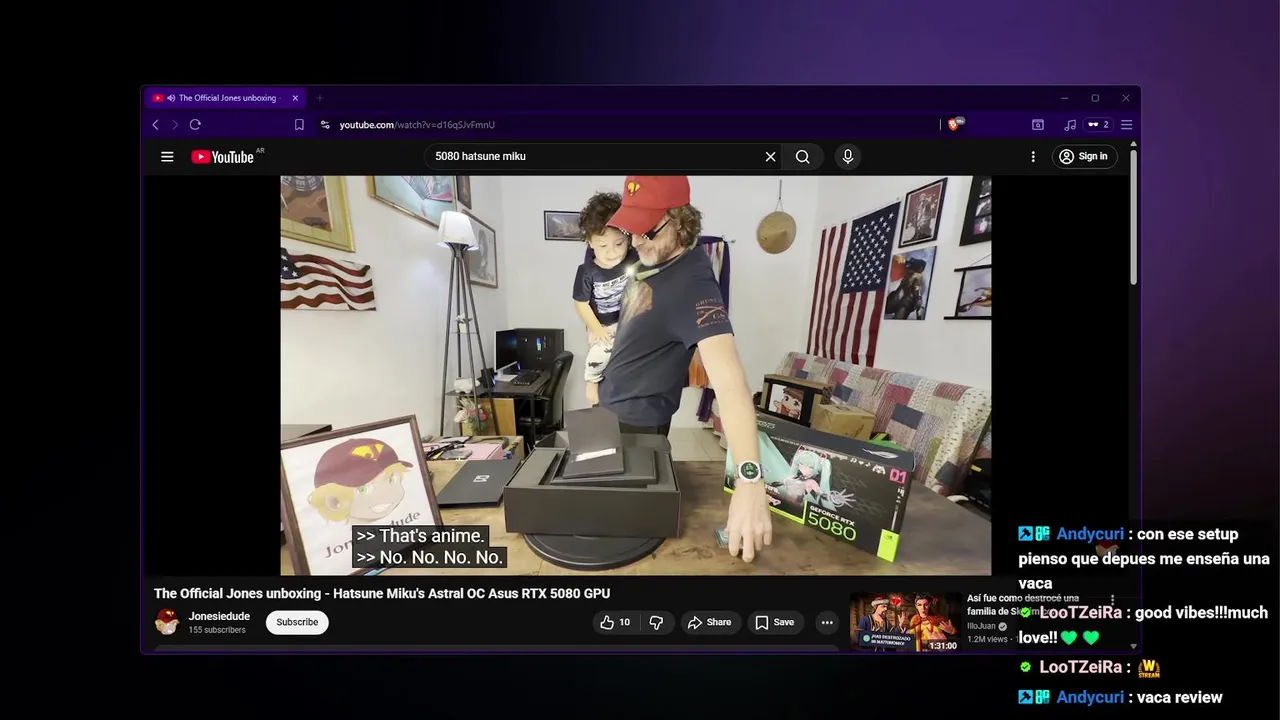Click '155 subscribers' text

[x=217, y=630]
